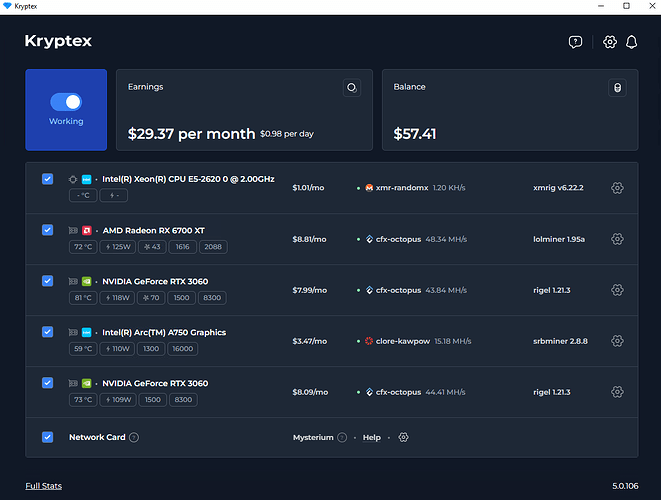Click the 118W power badge

coord(117,298)
